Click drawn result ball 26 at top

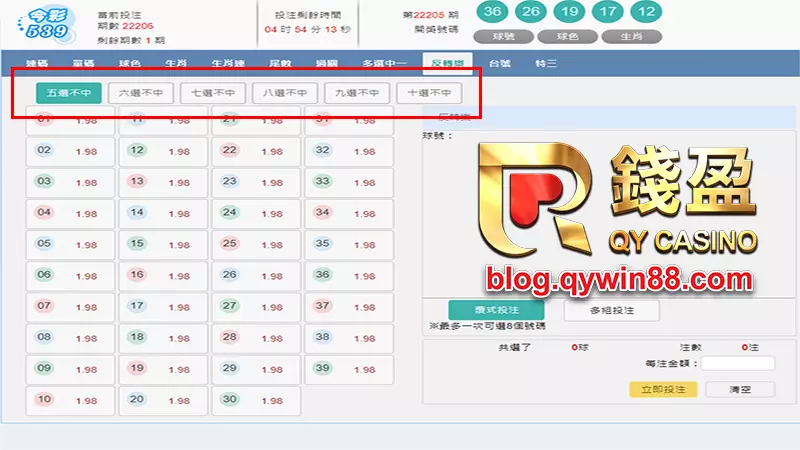(531, 11)
